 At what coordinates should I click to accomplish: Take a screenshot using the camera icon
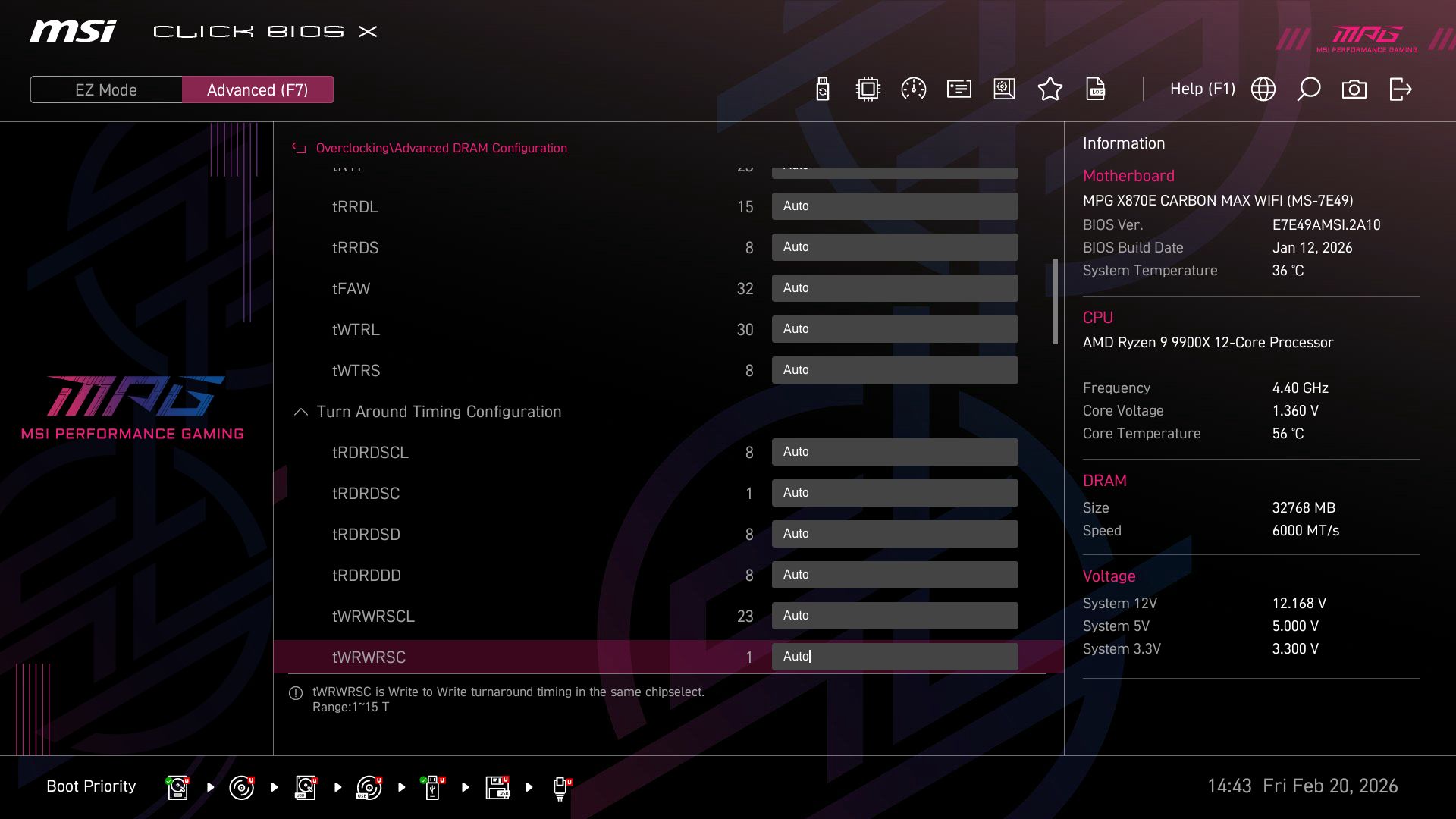[x=1354, y=89]
